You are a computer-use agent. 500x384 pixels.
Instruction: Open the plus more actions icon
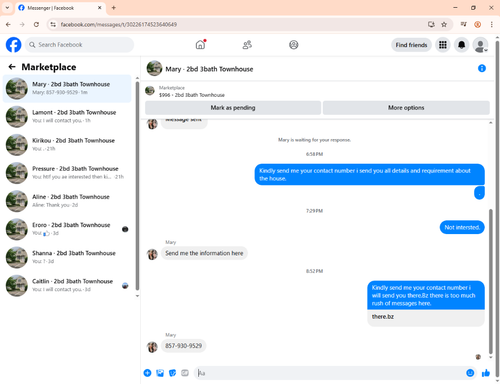click(x=147, y=373)
